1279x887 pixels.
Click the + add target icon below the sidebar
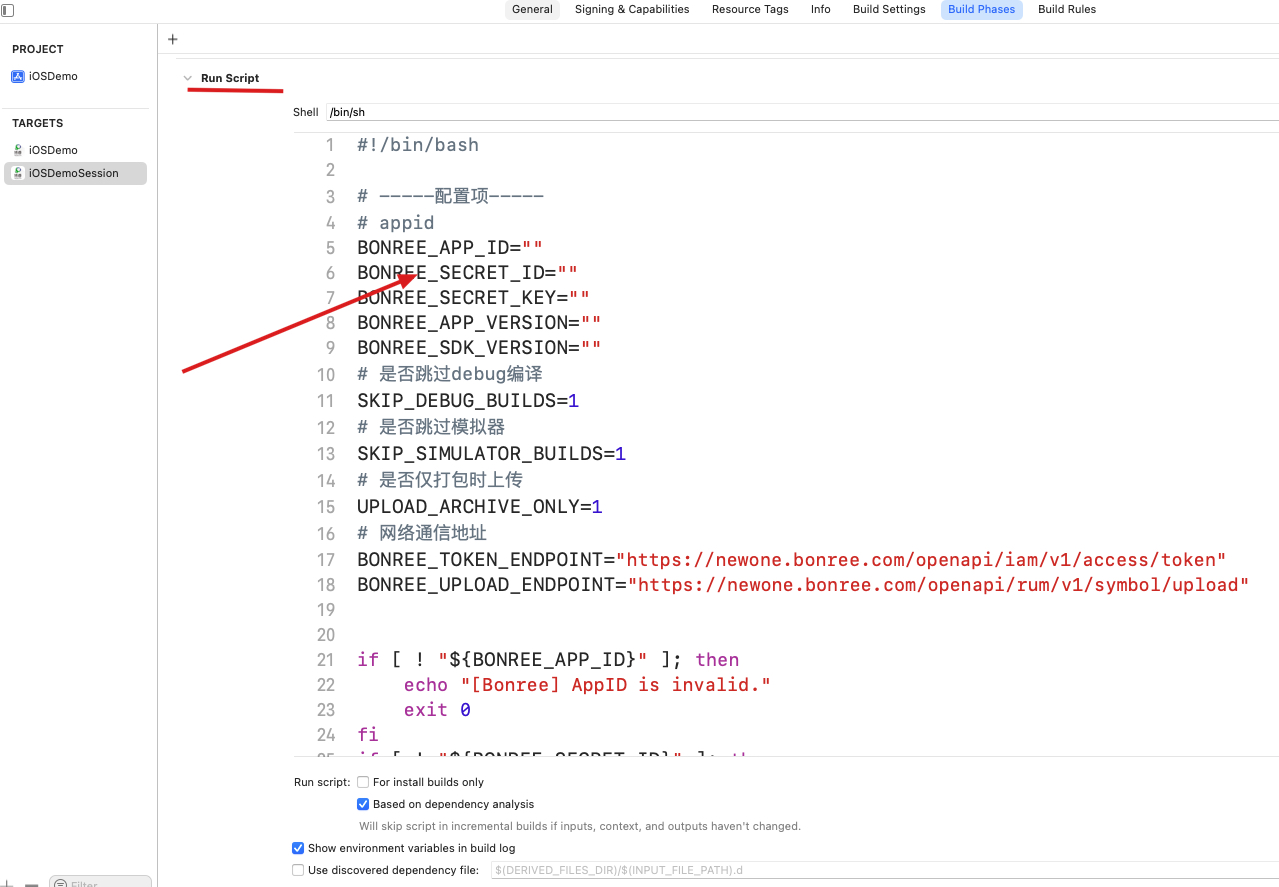click(8, 883)
